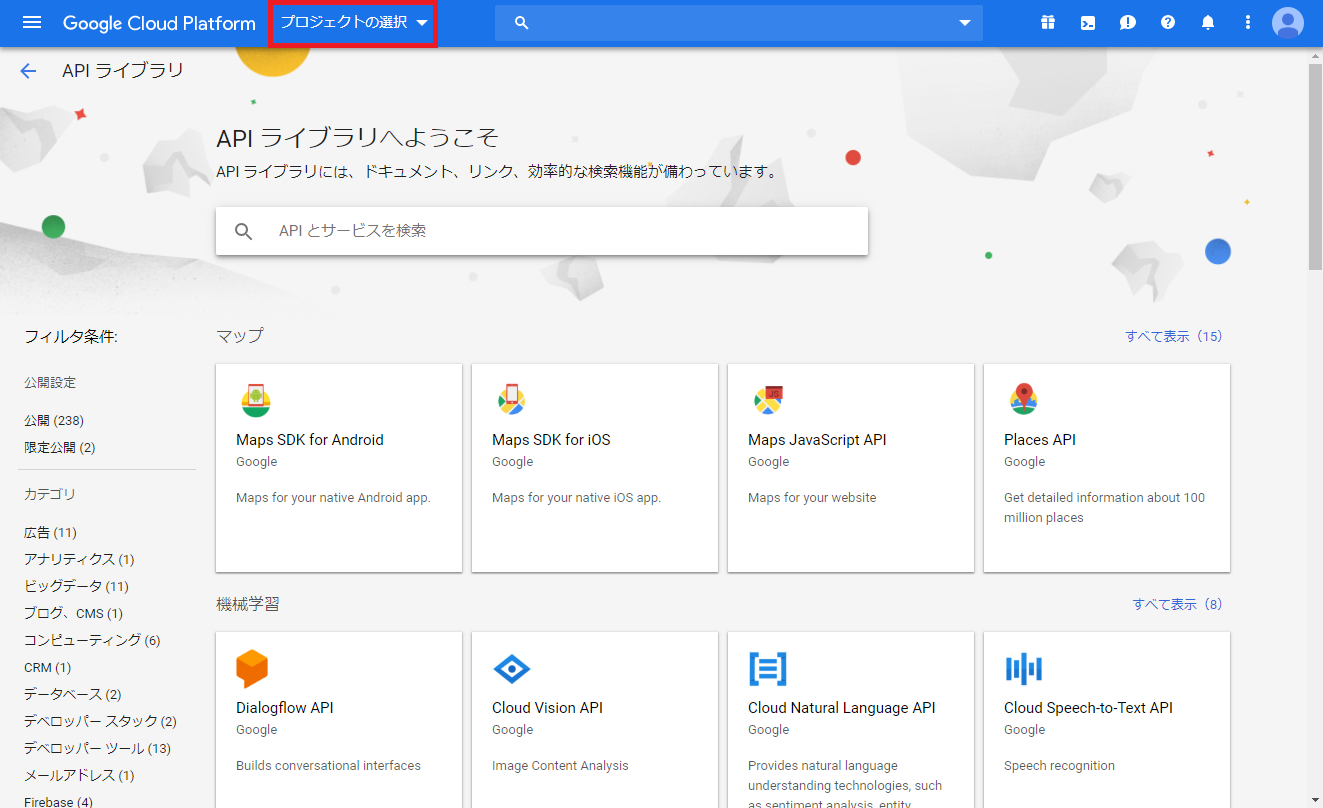Filter by 限定公開 (2)
The width and height of the screenshot is (1323, 808).
pyautogui.click(x=60, y=448)
